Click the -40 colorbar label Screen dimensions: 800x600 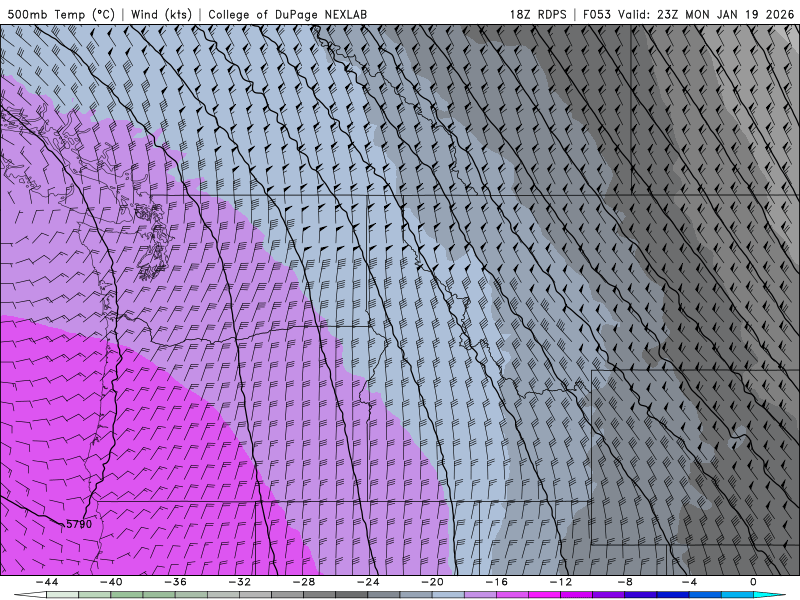point(111,582)
